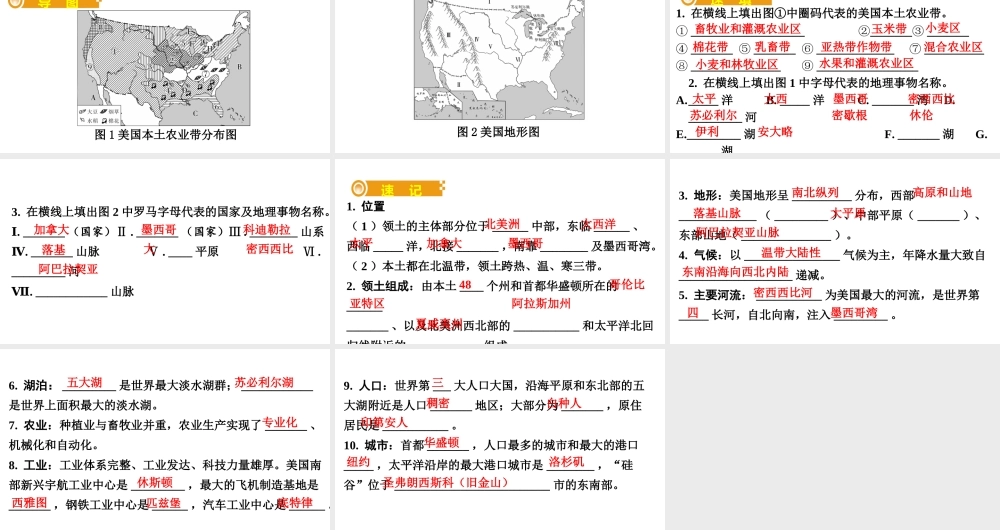Select red answer 苏必利尔湖
The image size is (1000, 530).
point(264,383)
